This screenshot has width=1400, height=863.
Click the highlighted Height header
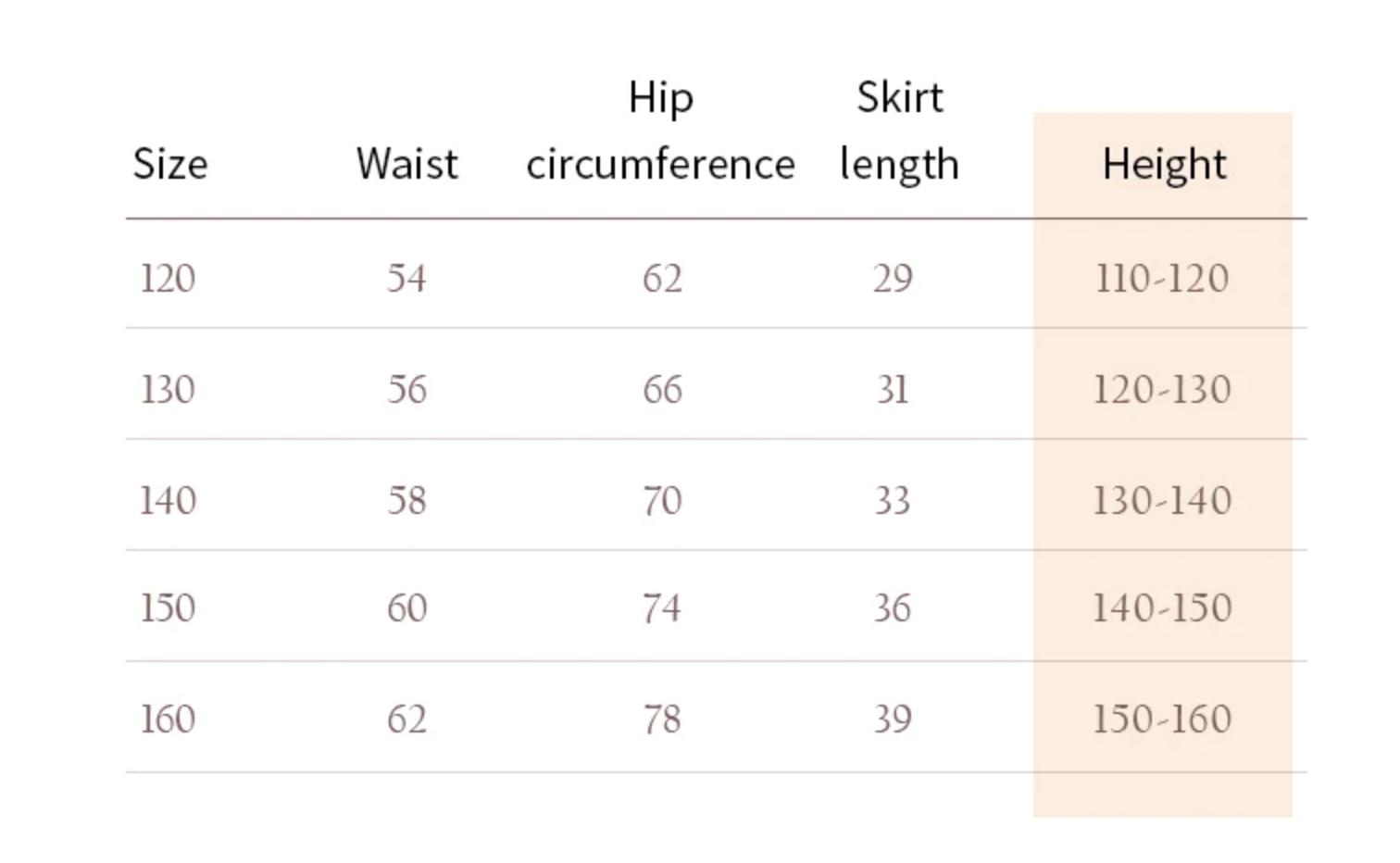(1163, 165)
